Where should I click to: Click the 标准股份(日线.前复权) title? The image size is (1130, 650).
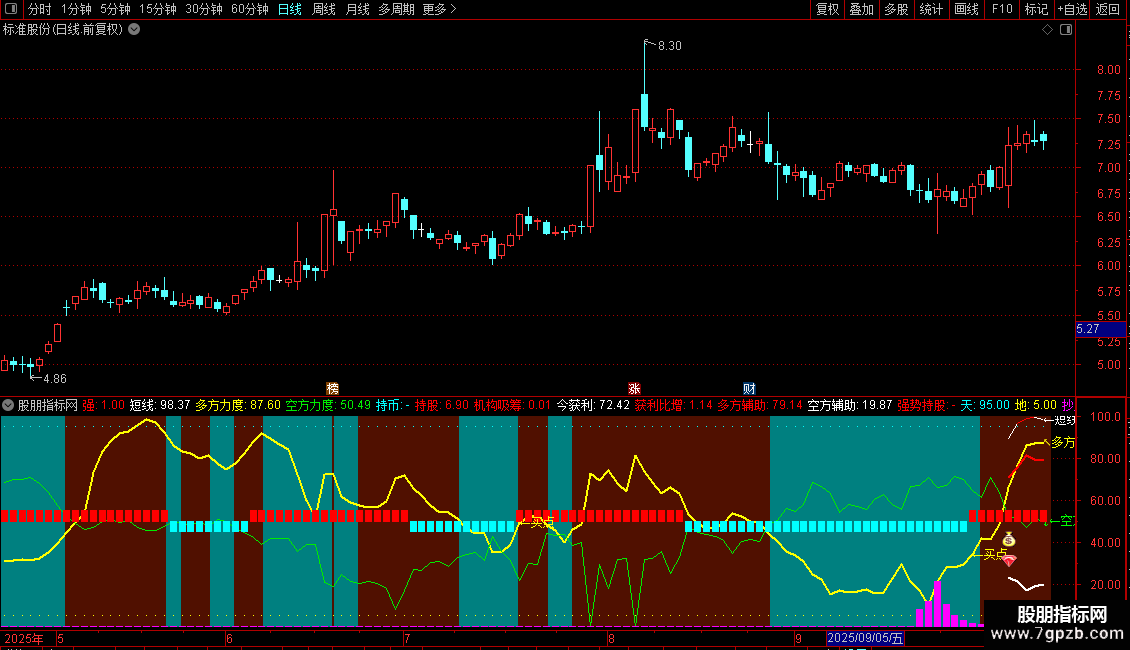point(63,30)
